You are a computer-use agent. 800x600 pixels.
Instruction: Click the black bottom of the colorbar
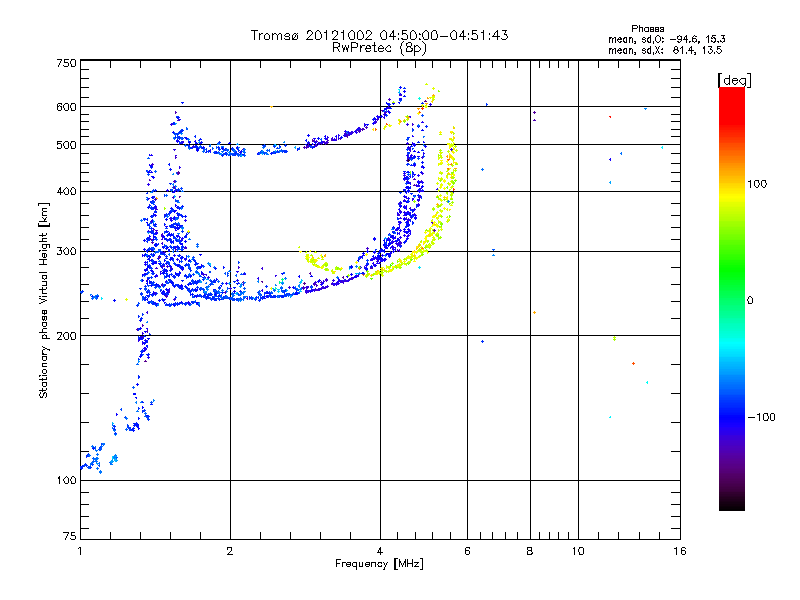pos(732,503)
